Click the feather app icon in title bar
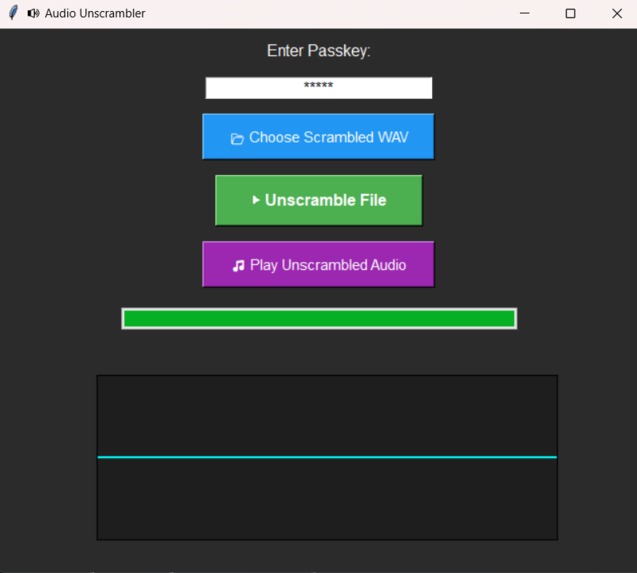The width and height of the screenshot is (637, 573). (x=13, y=13)
